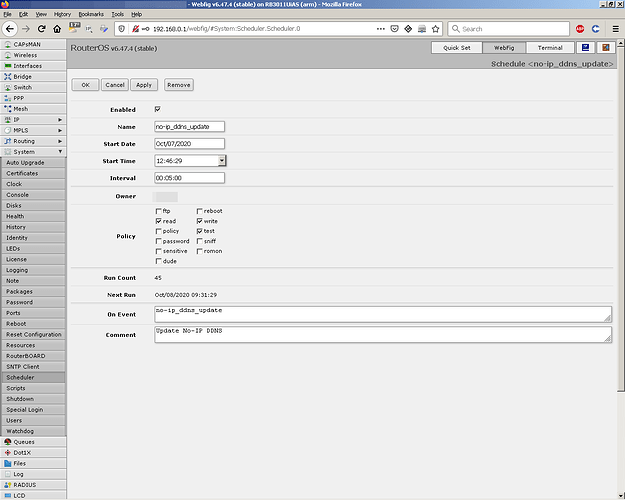Open the Wireless sidebar entry

tap(33, 55)
